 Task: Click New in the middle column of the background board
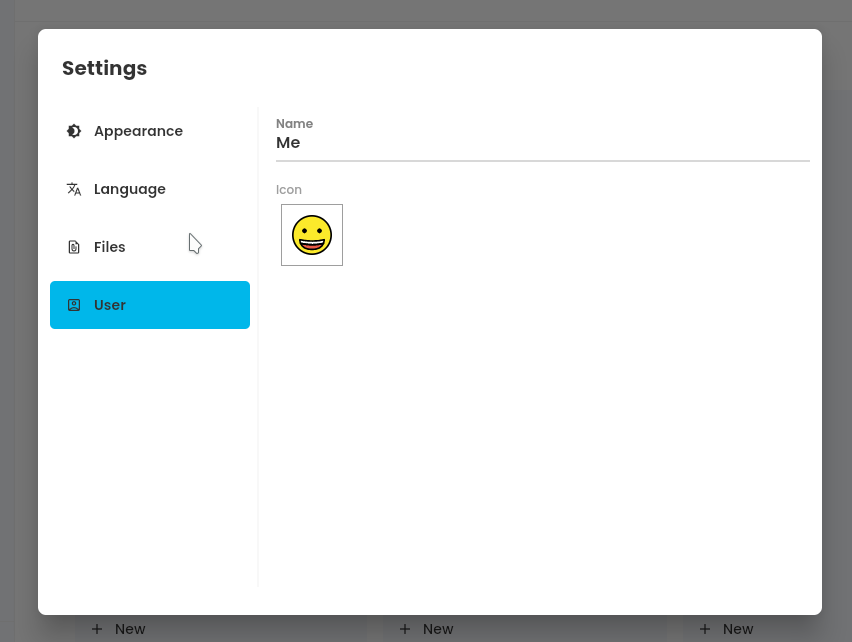point(427,629)
